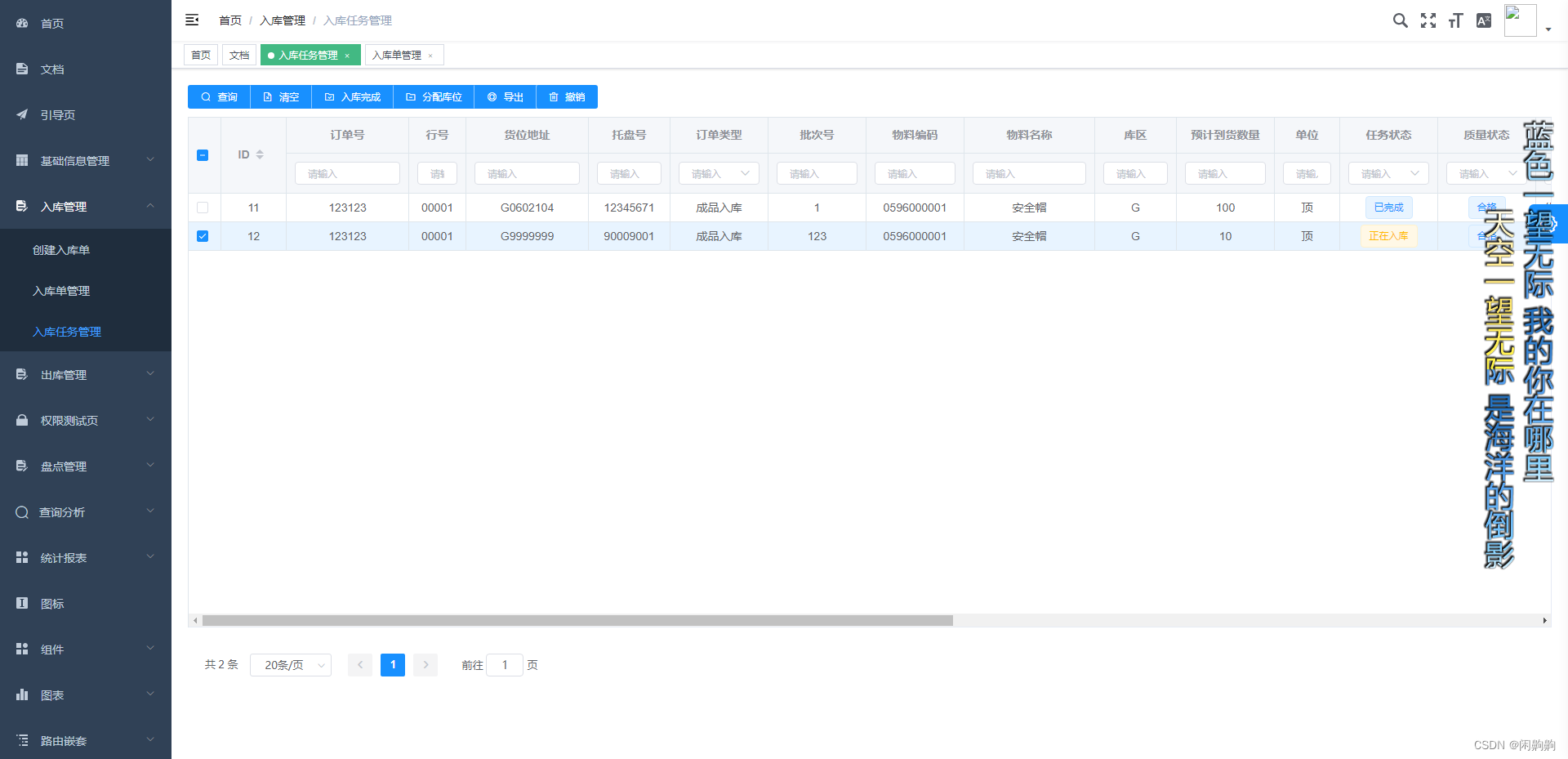Viewport: 1568px width, 759px height.
Task: Sort table by ID column arrows
Action: (x=260, y=154)
